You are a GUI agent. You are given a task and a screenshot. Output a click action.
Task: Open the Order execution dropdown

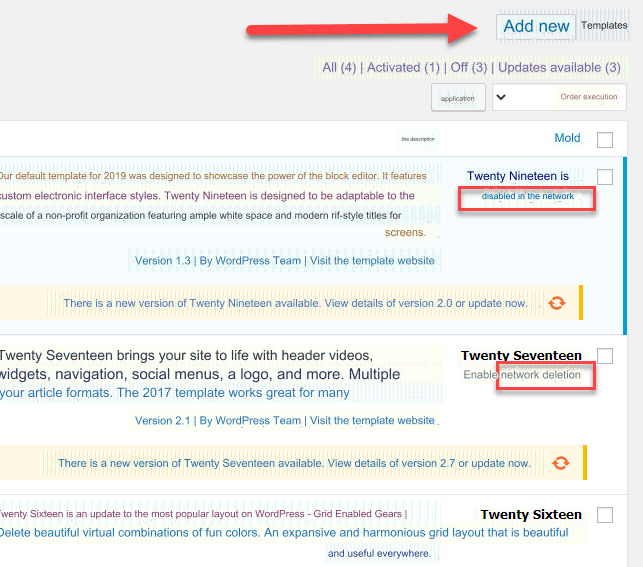pos(559,97)
